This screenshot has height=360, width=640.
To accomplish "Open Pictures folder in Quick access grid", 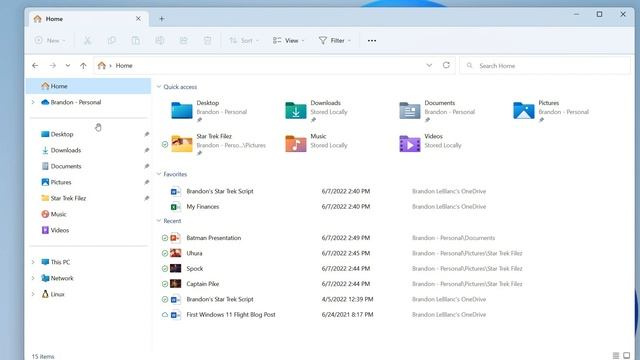I will click(x=551, y=111).
